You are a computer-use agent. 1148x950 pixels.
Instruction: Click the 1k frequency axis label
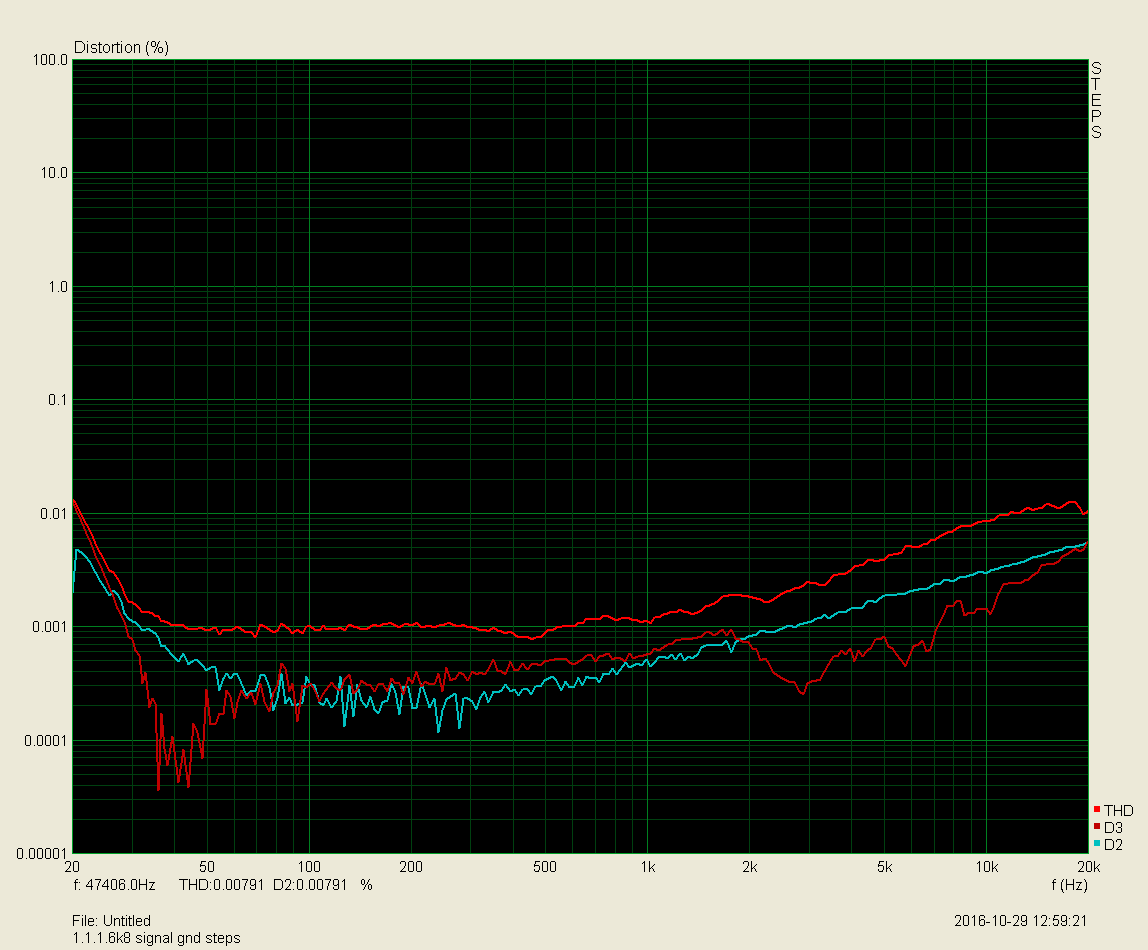tap(647, 867)
